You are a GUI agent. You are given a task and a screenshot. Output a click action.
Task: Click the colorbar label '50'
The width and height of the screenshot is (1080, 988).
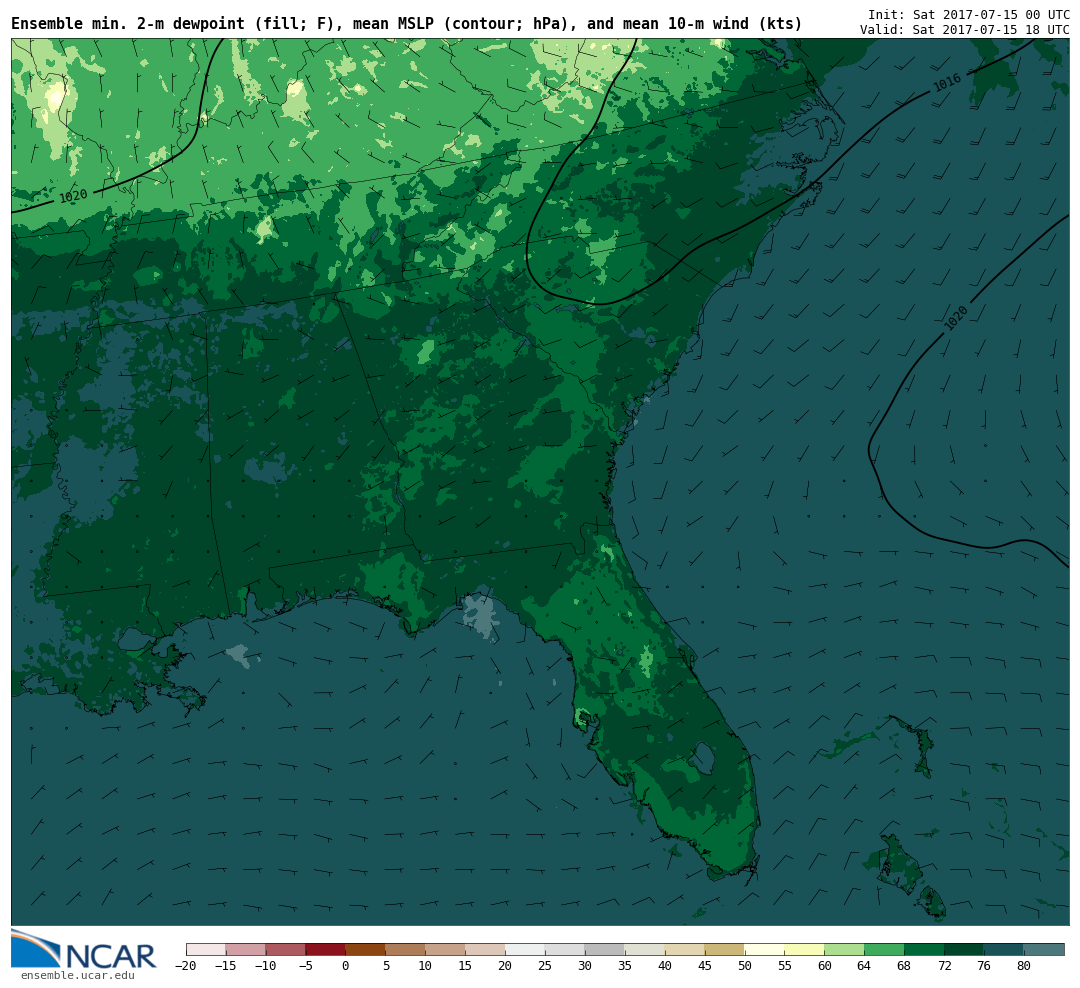(x=745, y=966)
